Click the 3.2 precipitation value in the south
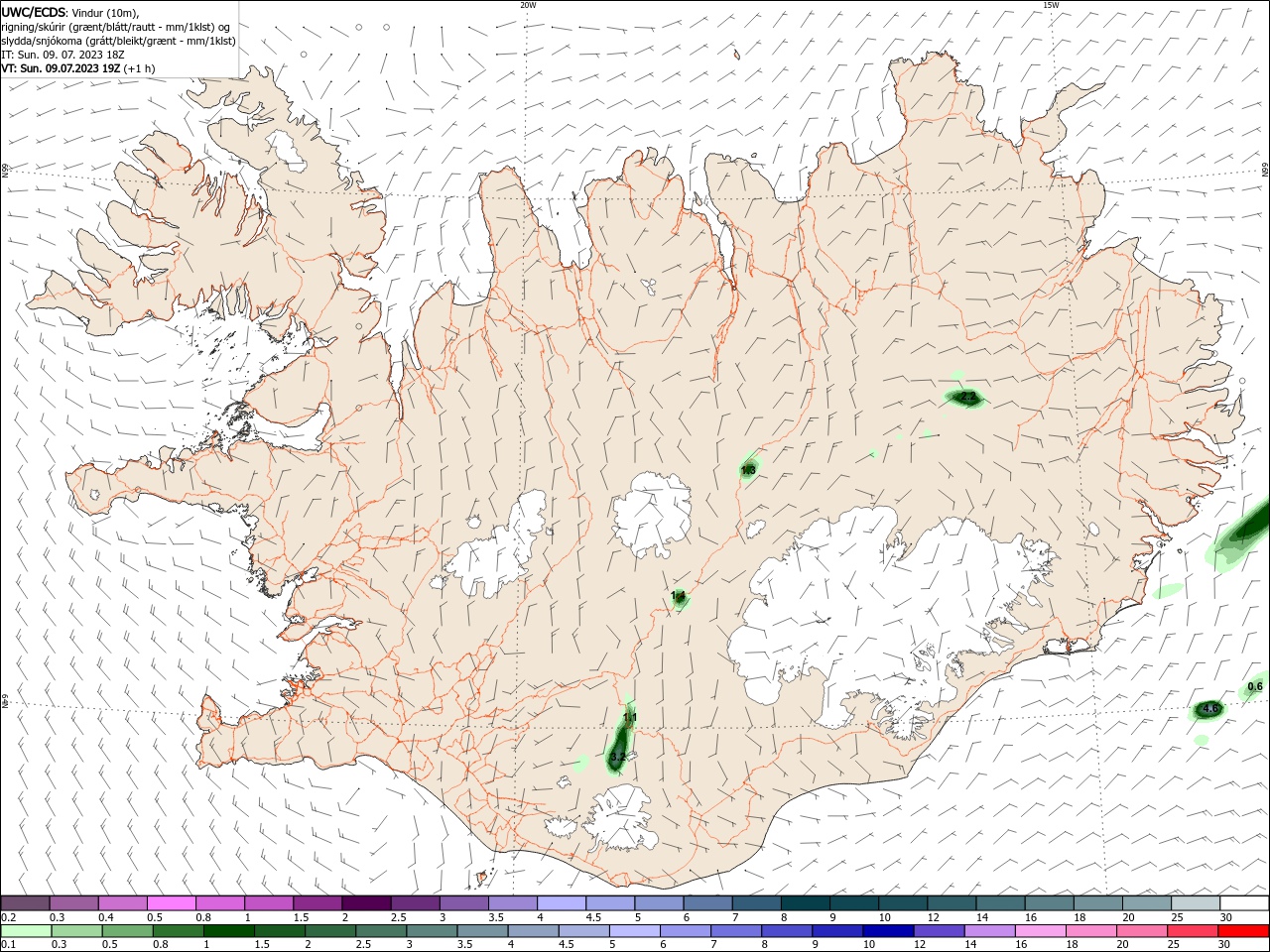 pyautogui.click(x=618, y=757)
